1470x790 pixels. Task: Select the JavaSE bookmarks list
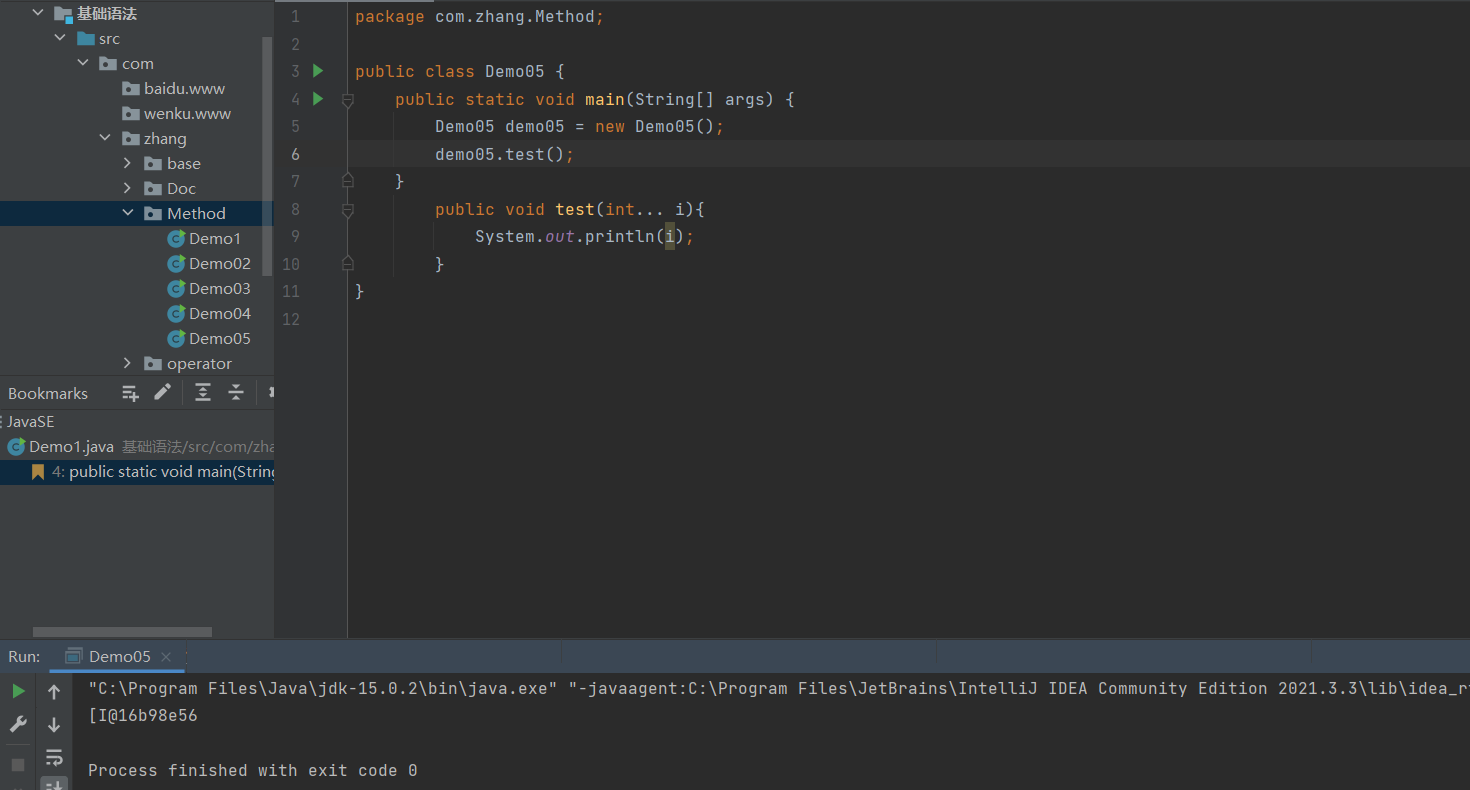30,421
